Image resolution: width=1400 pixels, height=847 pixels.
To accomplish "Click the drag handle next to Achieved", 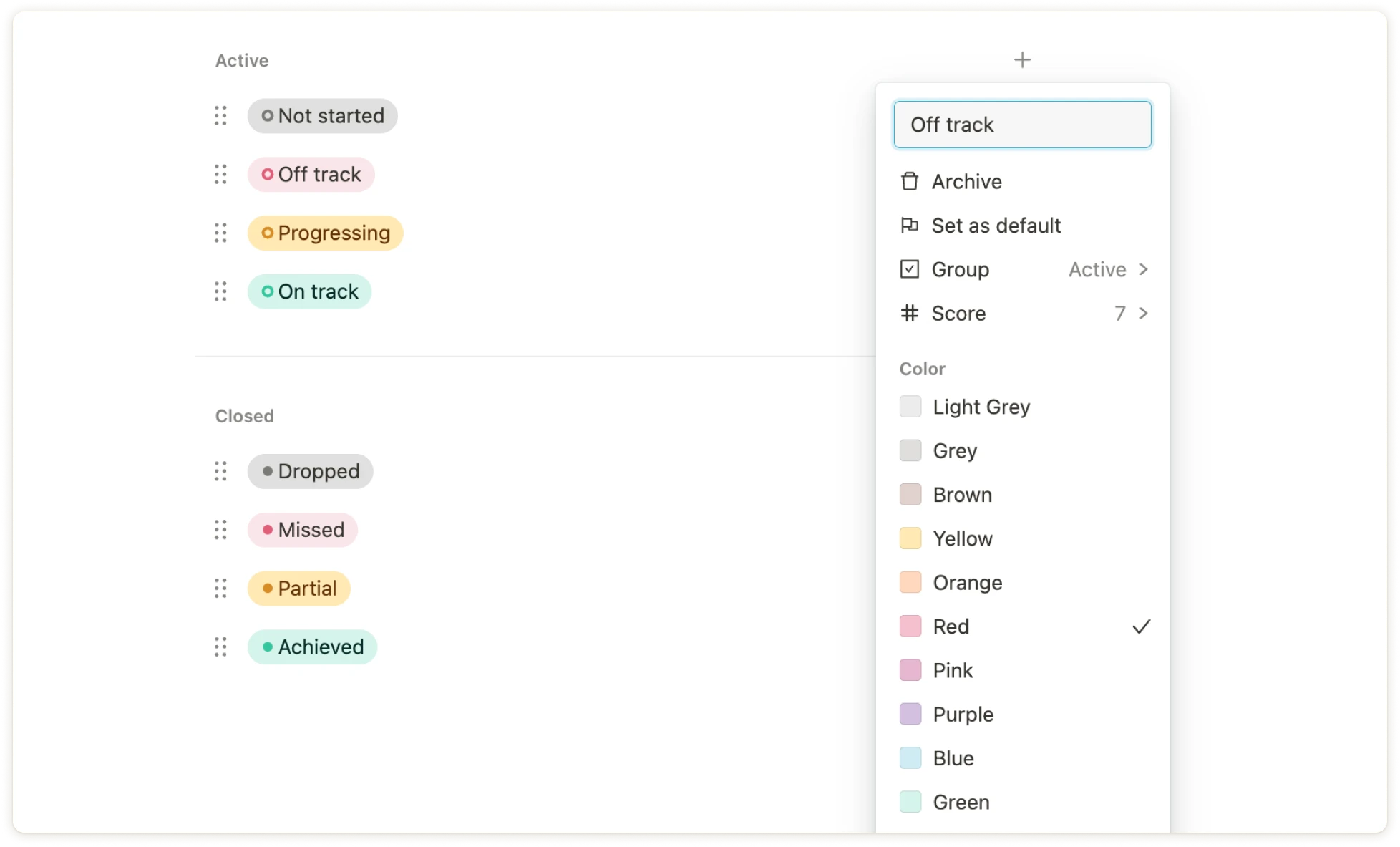I will 220,647.
